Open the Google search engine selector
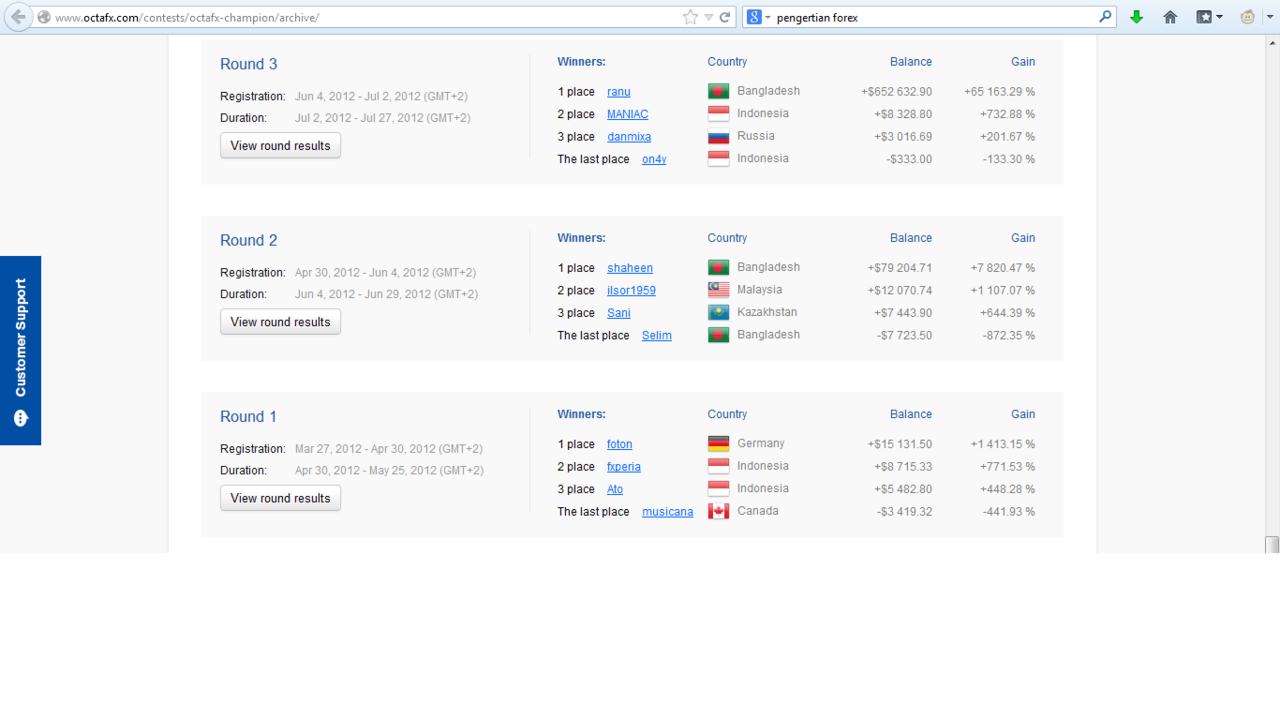This screenshot has width=1280, height=720. tap(759, 17)
